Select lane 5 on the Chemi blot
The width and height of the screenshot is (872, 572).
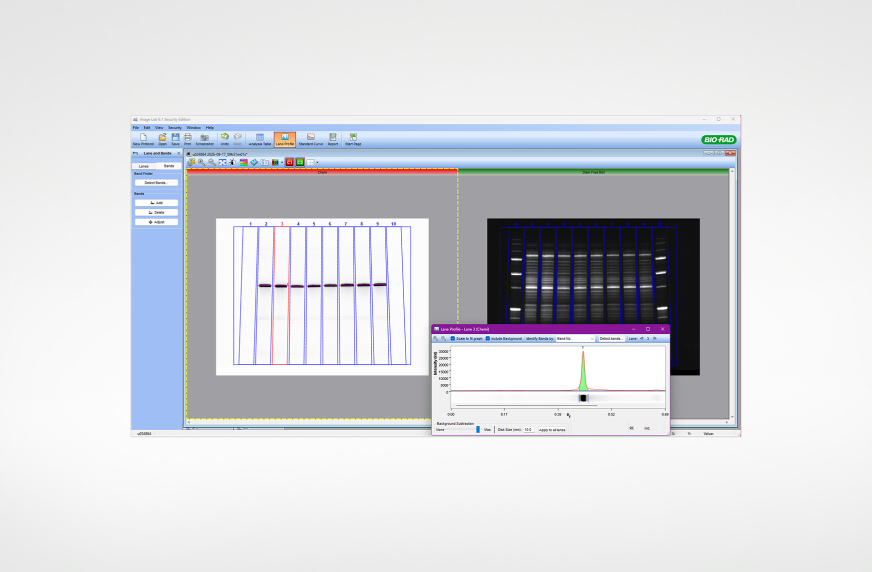(314, 296)
